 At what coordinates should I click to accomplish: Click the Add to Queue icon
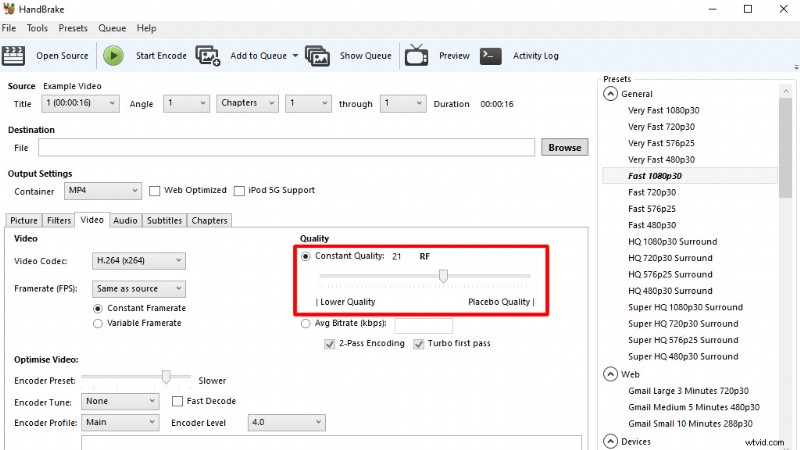[208, 55]
